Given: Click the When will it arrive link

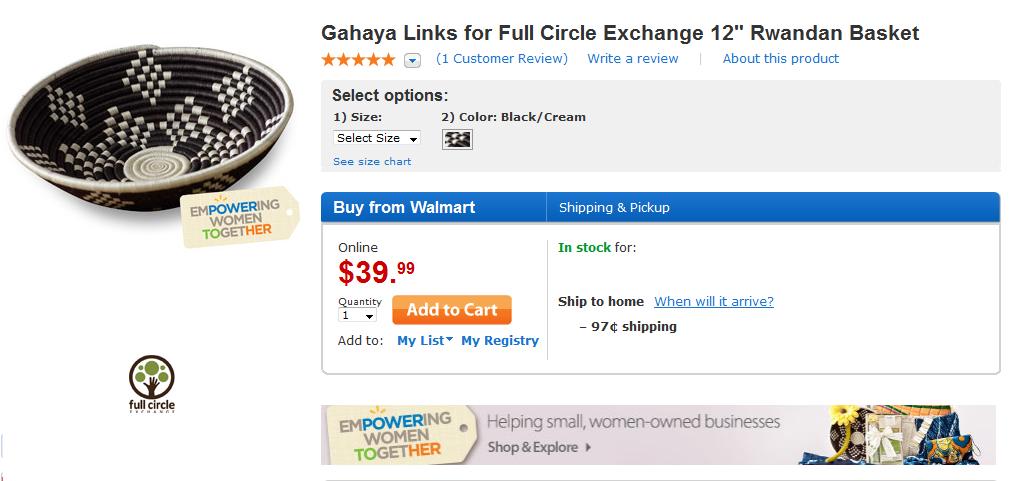Looking at the screenshot, I should point(714,301).
